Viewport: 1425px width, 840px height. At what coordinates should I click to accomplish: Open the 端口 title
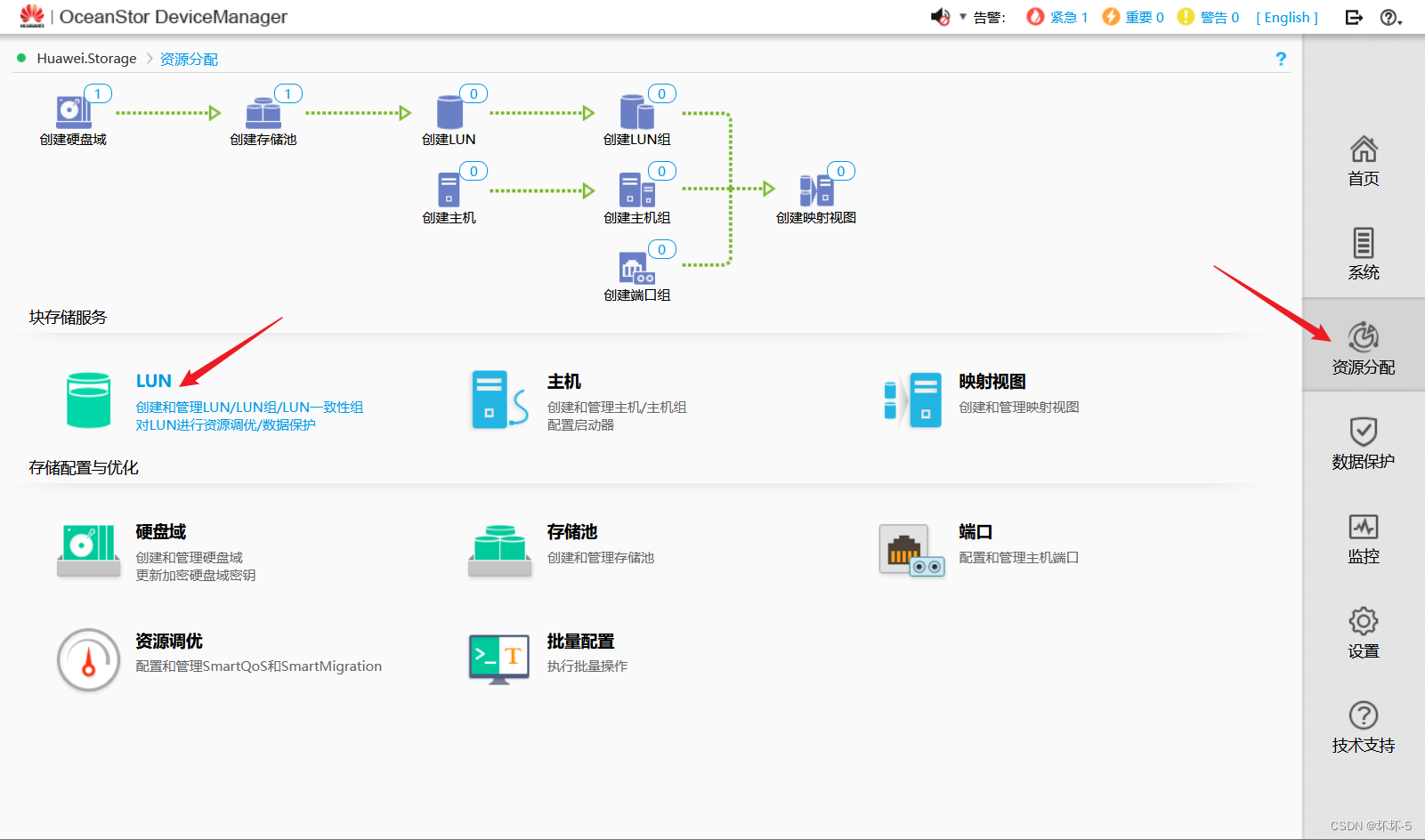976,531
